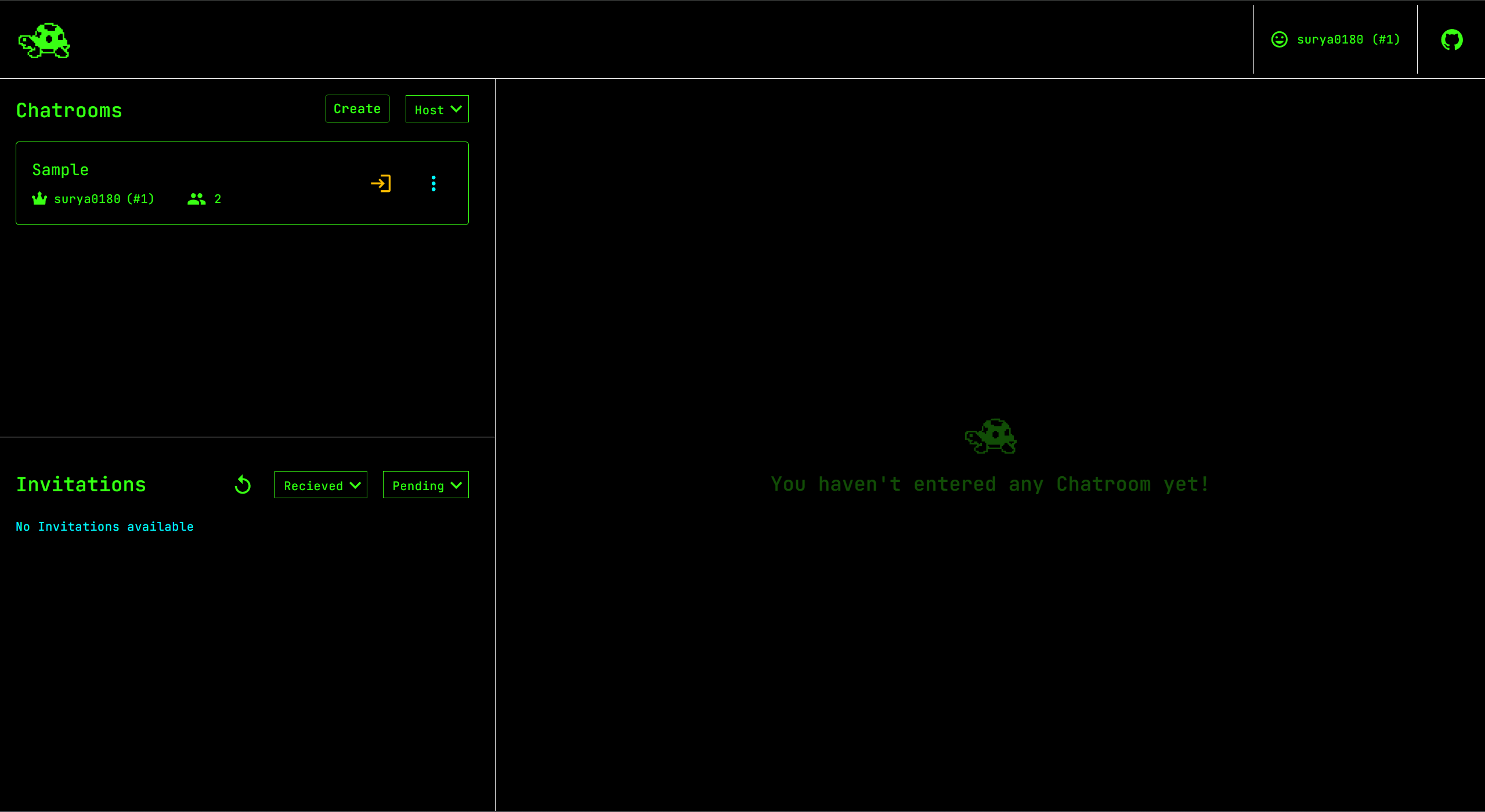Click the members count people icon

click(197, 199)
